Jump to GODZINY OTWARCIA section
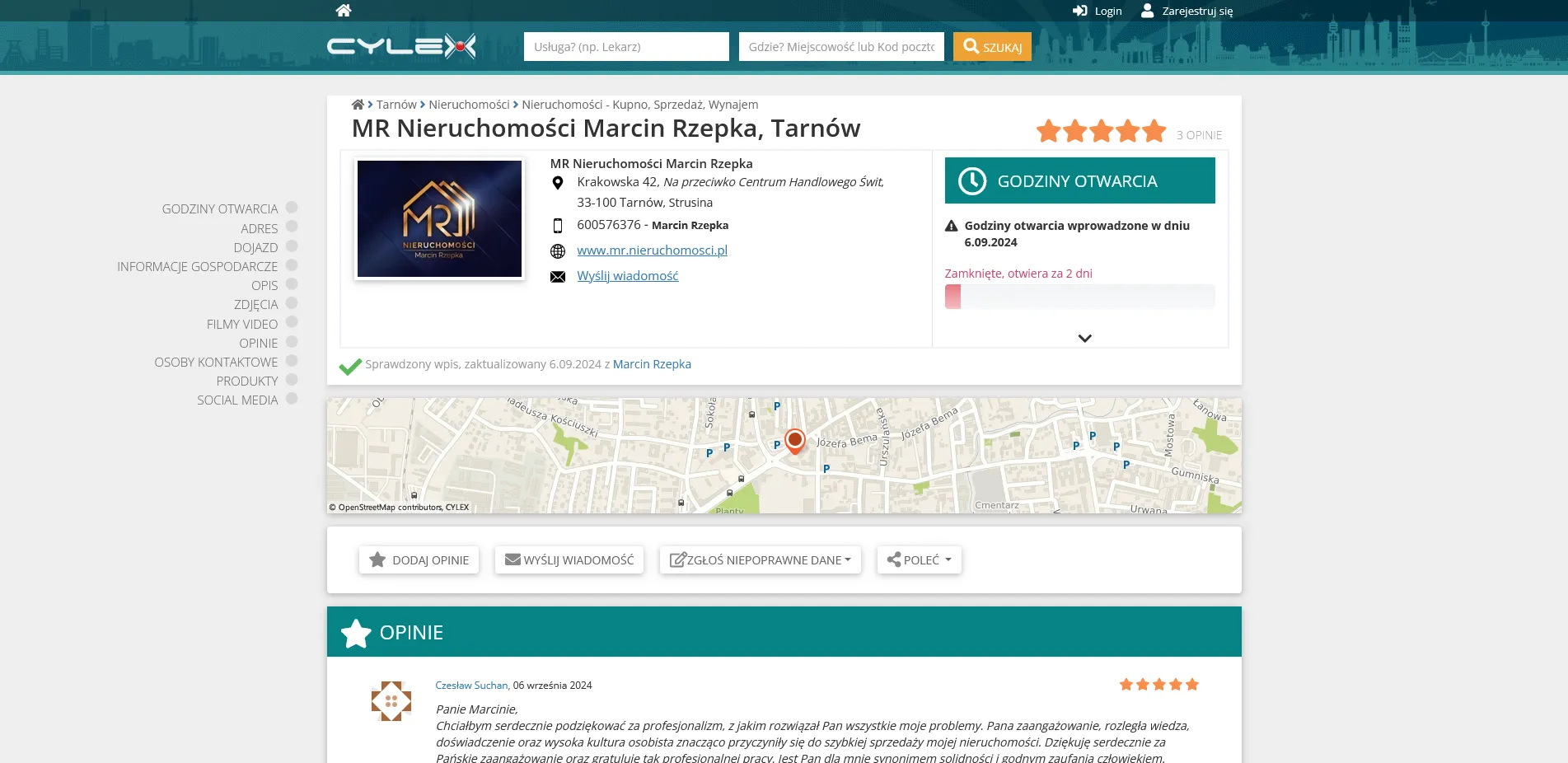The width and height of the screenshot is (1568, 763). click(x=220, y=209)
